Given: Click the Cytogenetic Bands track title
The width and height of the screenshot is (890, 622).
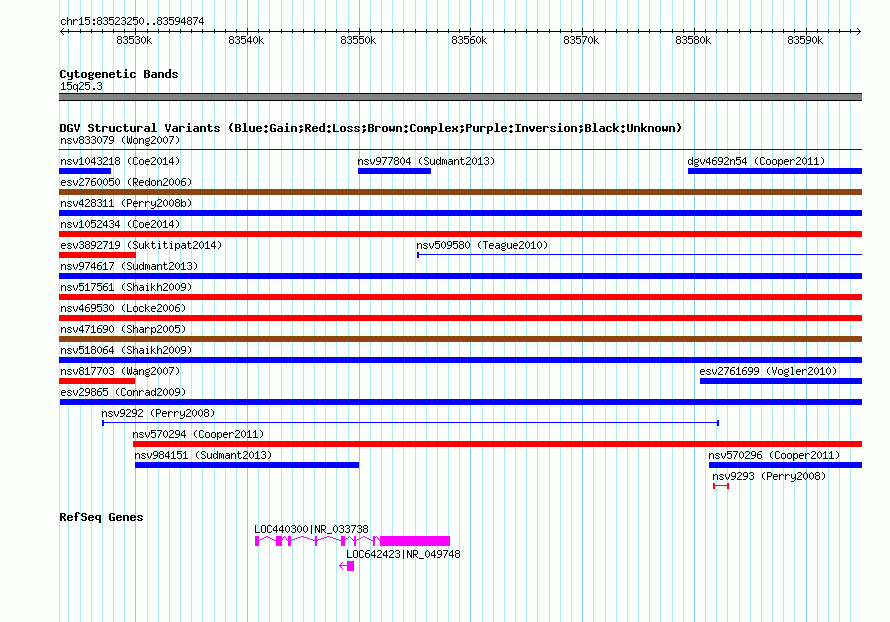Looking at the screenshot, I should pos(119,74).
